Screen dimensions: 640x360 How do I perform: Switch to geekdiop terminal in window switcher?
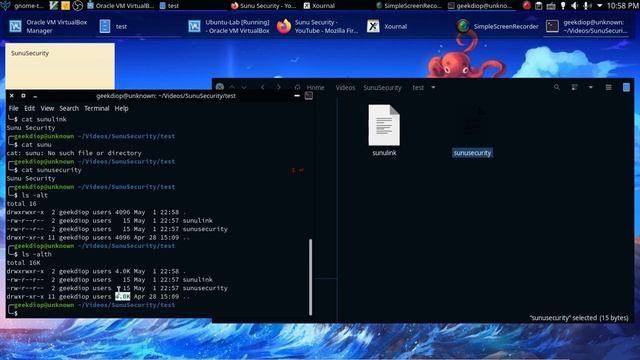tap(586, 27)
